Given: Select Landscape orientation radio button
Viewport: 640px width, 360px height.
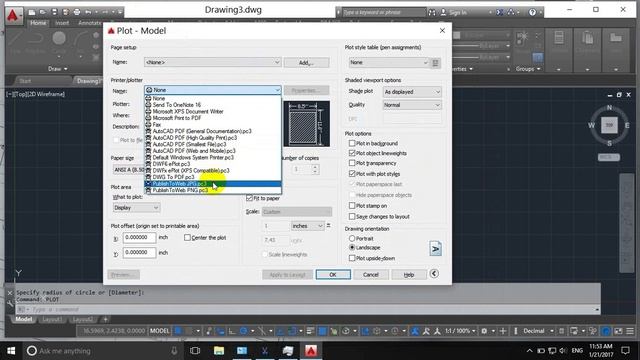Looking at the screenshot, I should pos(352,247).
